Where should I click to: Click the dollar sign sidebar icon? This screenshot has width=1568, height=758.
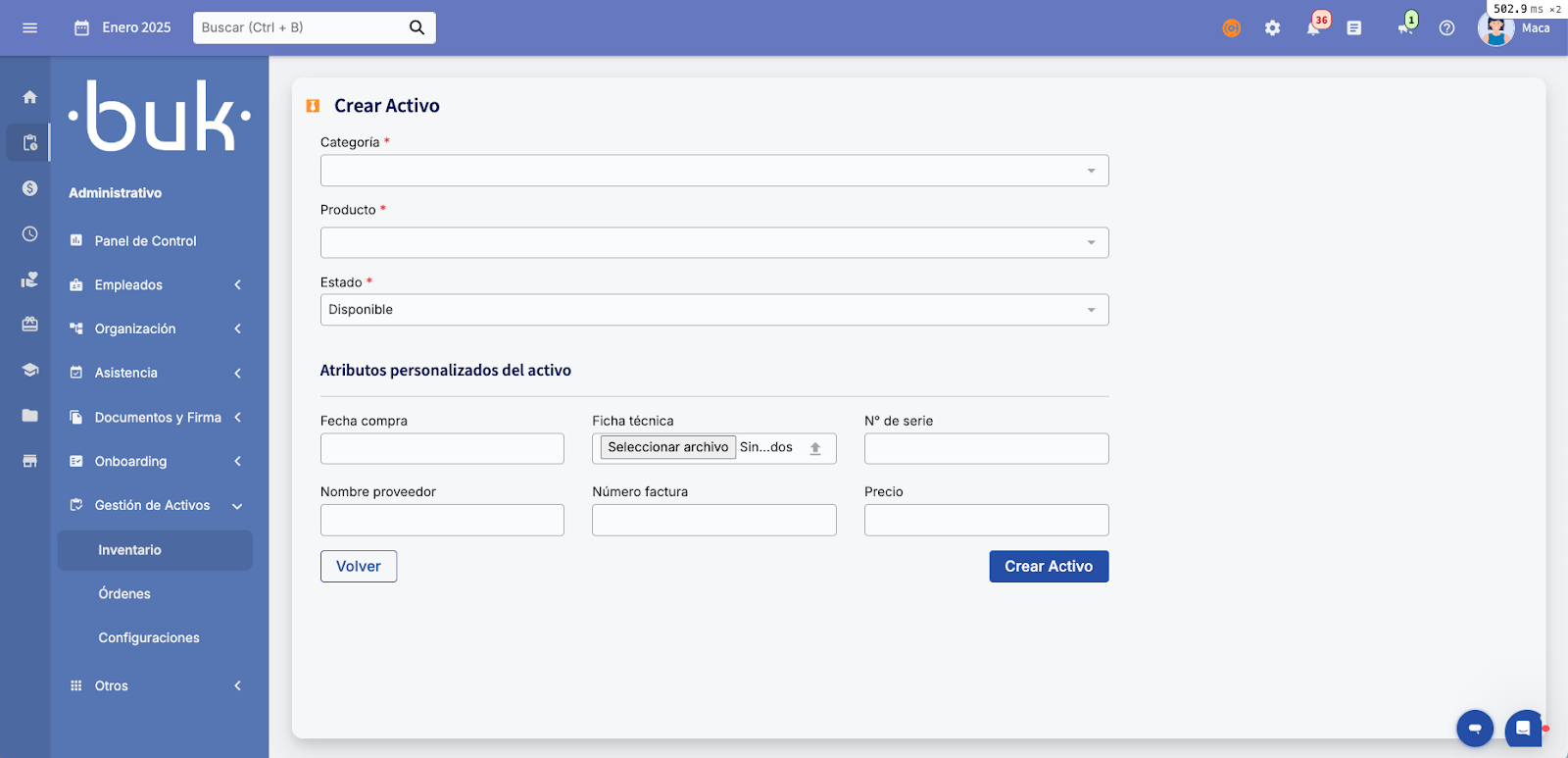pyautogui.click(x=29, y=188)
